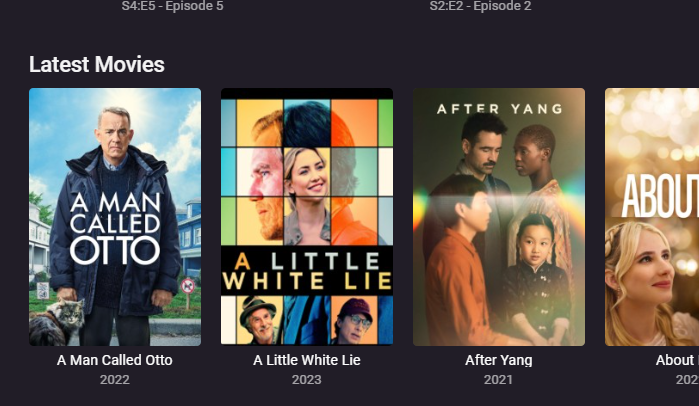Click the 'AFTER YANG' lettering on the poster
This screenshot has height=406, width=699.
499,109
